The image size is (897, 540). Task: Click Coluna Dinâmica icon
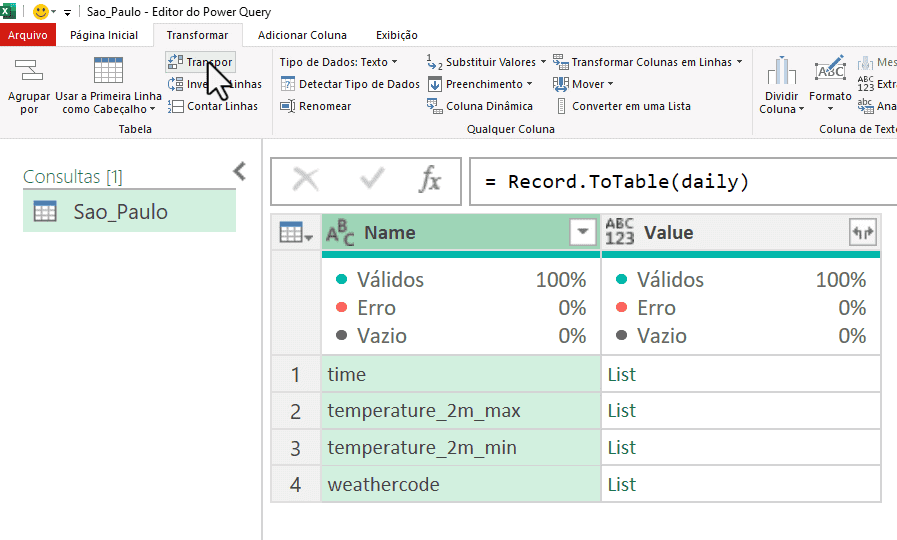(x=434, y=106)
